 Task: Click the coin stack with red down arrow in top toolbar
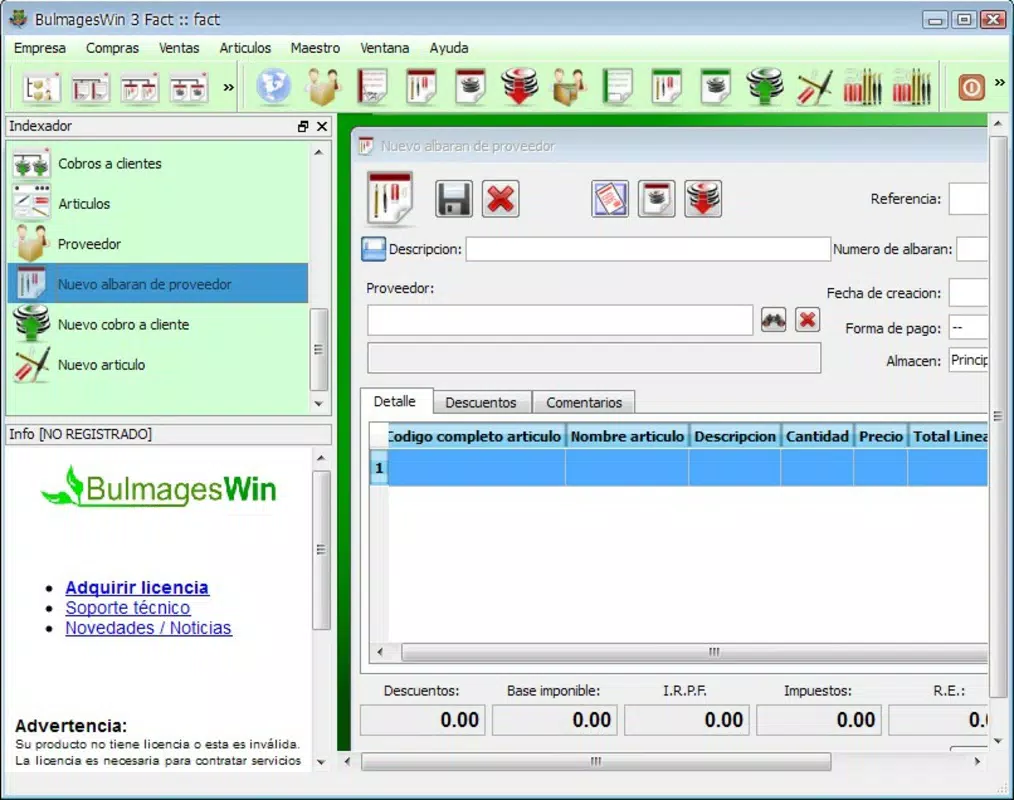tap(520, 87)
